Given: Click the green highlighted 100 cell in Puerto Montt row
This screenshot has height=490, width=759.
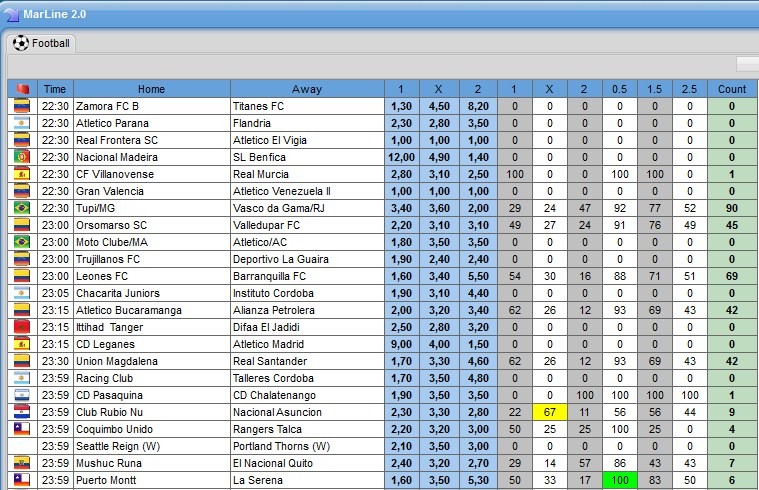Looking at the screenshot, I should point(619,480).
